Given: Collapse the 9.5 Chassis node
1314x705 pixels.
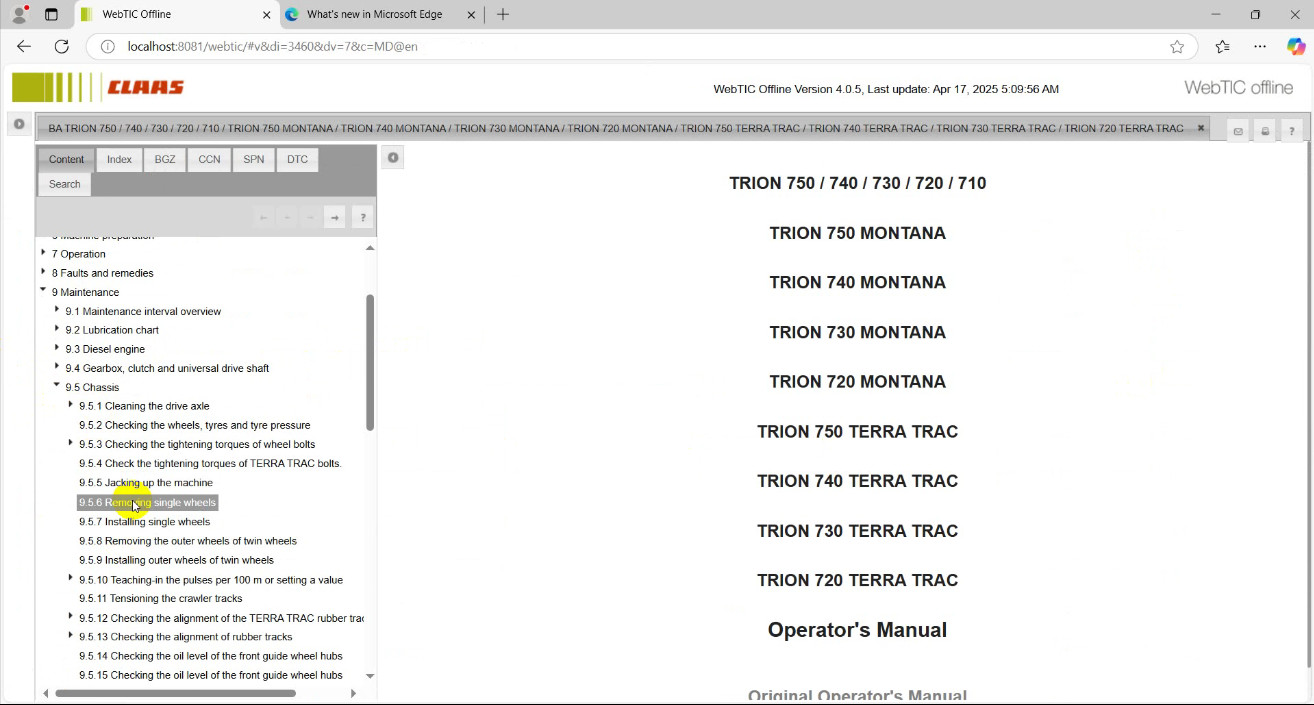Looking at the screenshot, I should (x=57, y=386).
